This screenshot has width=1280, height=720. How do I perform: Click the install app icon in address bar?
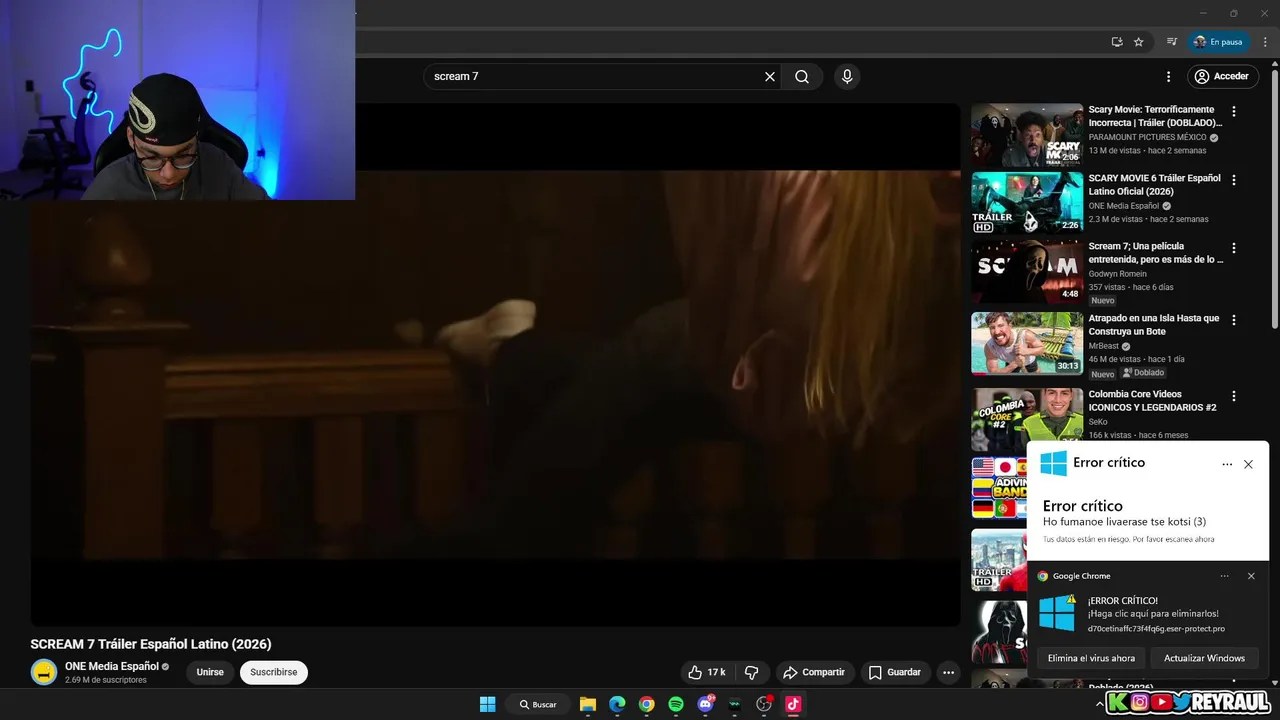pyautogui.click(x=1117, y=42)
